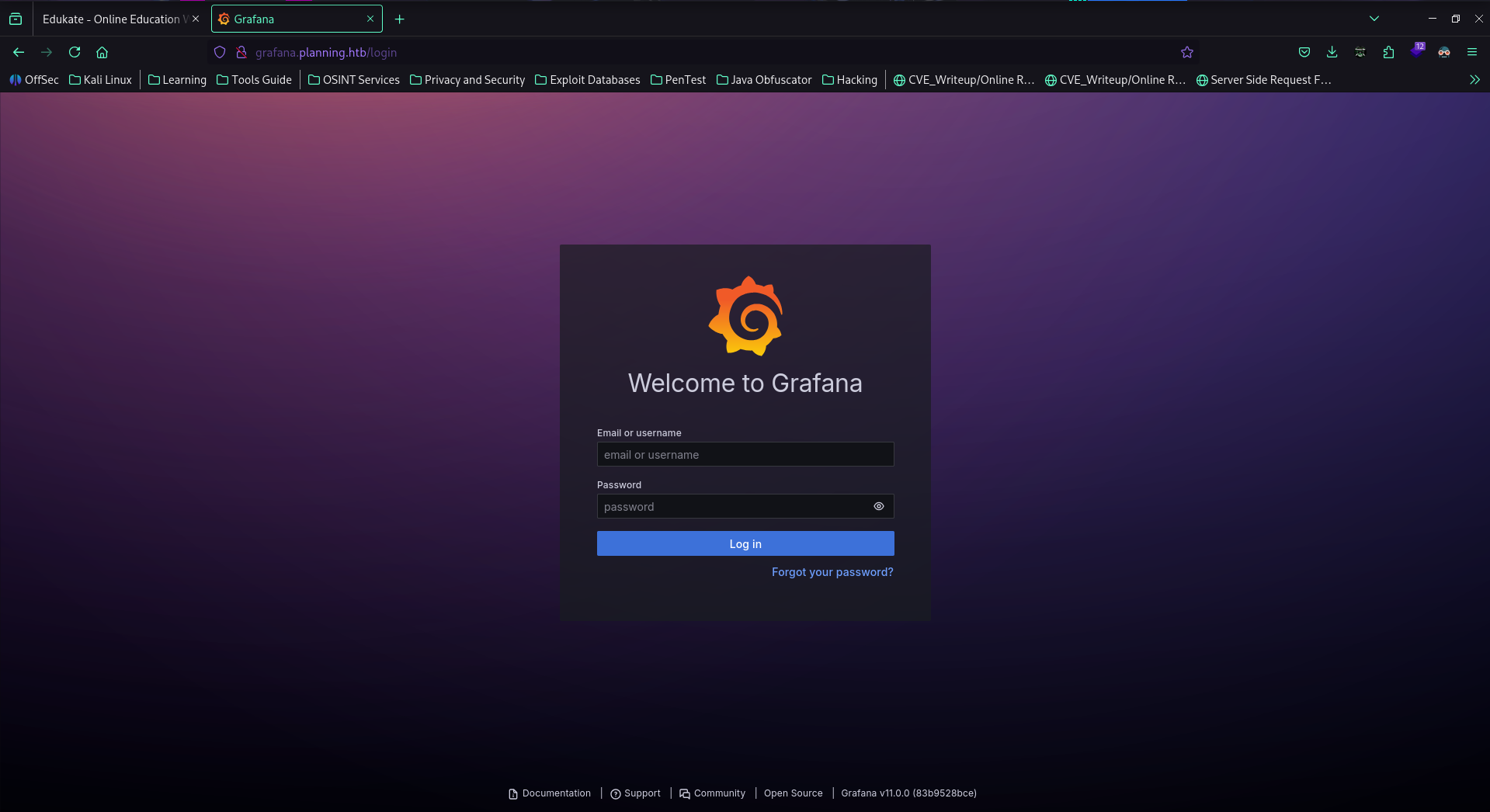This screenshot has height=812, width=1490.
Task: Bookmark this page with star icon
Action: [1186, 52]
